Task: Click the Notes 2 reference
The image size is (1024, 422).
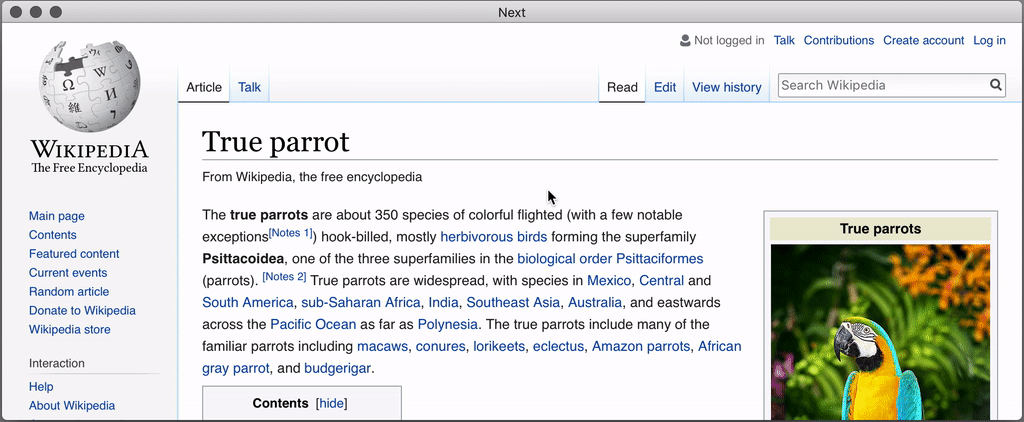Action: point(284,276)
